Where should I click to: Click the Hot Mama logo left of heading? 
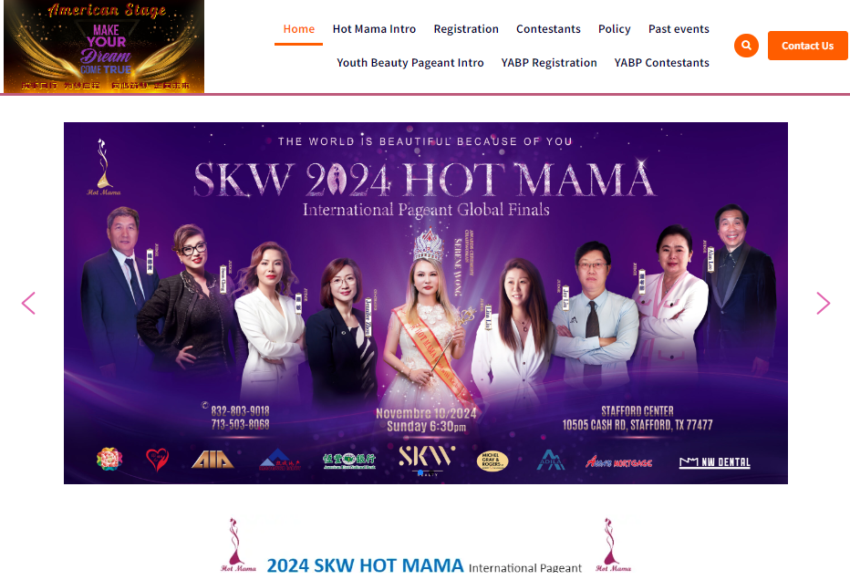pyautogui.click(x=237, y=545)
